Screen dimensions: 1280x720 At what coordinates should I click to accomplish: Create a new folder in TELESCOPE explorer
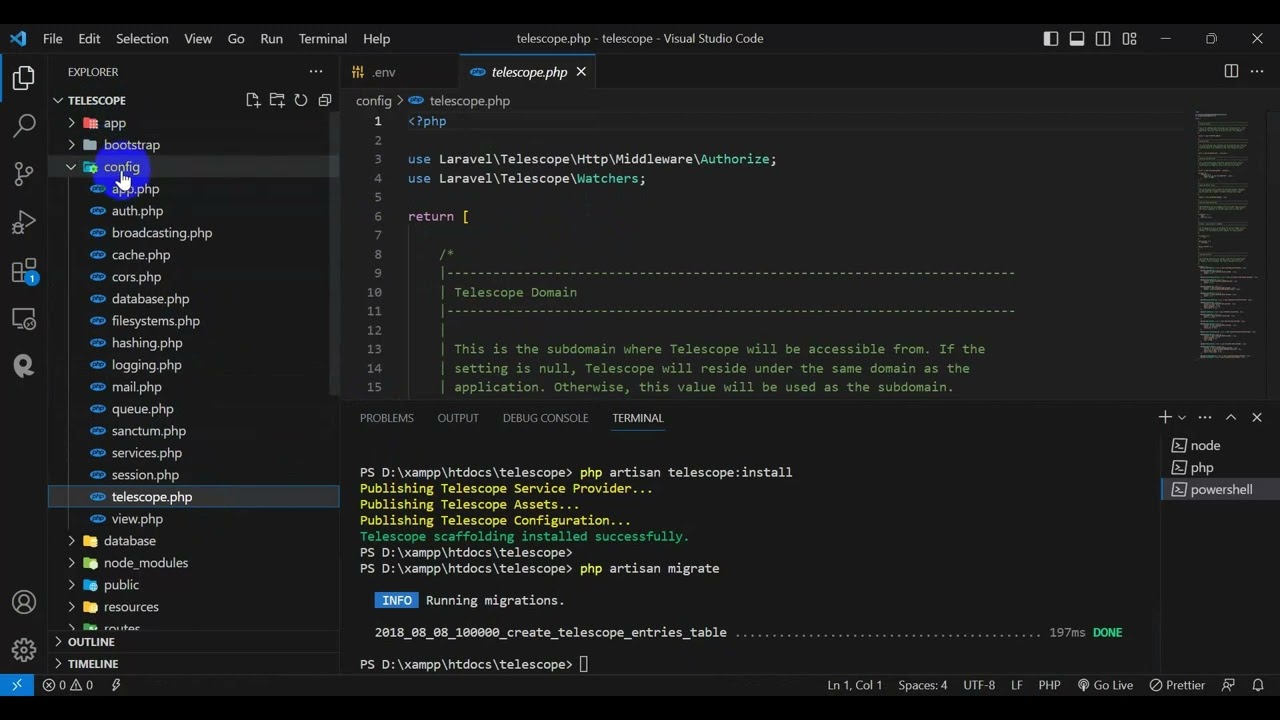(x=277, y=100)
